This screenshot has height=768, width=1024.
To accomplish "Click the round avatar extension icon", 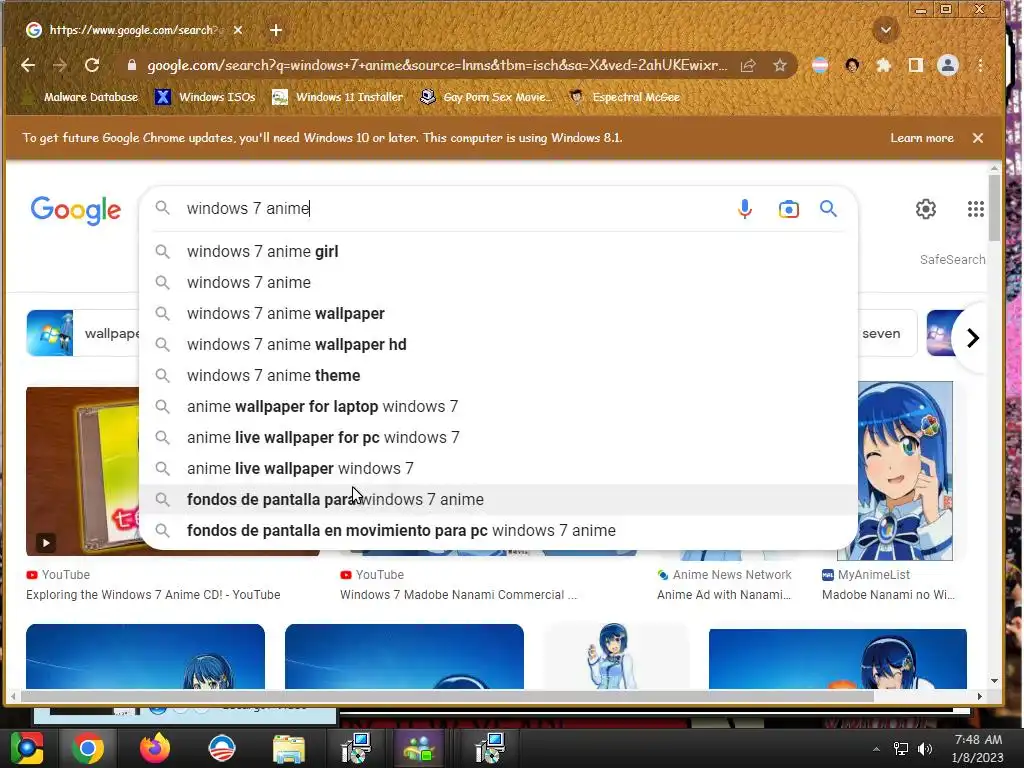I will 852,65.
